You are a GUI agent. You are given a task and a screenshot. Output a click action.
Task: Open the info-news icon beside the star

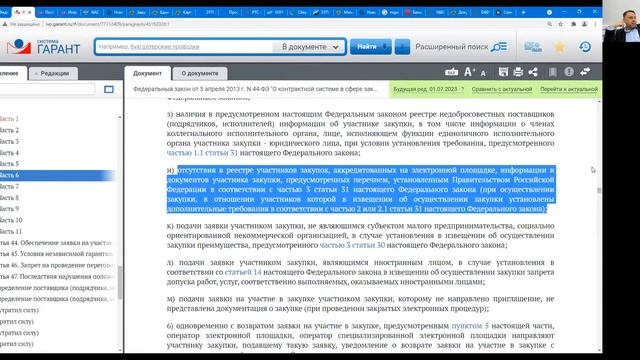tap(533, 47)
